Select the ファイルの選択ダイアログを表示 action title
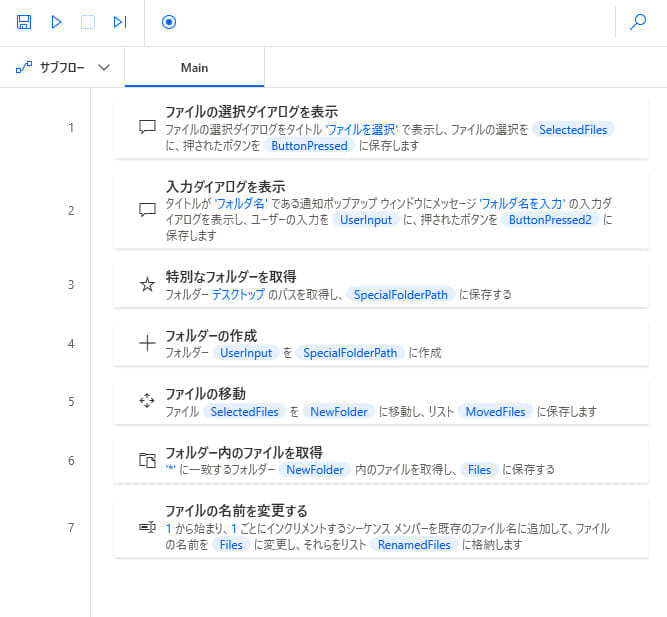The height and width of the screenshot is (617, 667). pyautogui.click(x=251, y=112)
